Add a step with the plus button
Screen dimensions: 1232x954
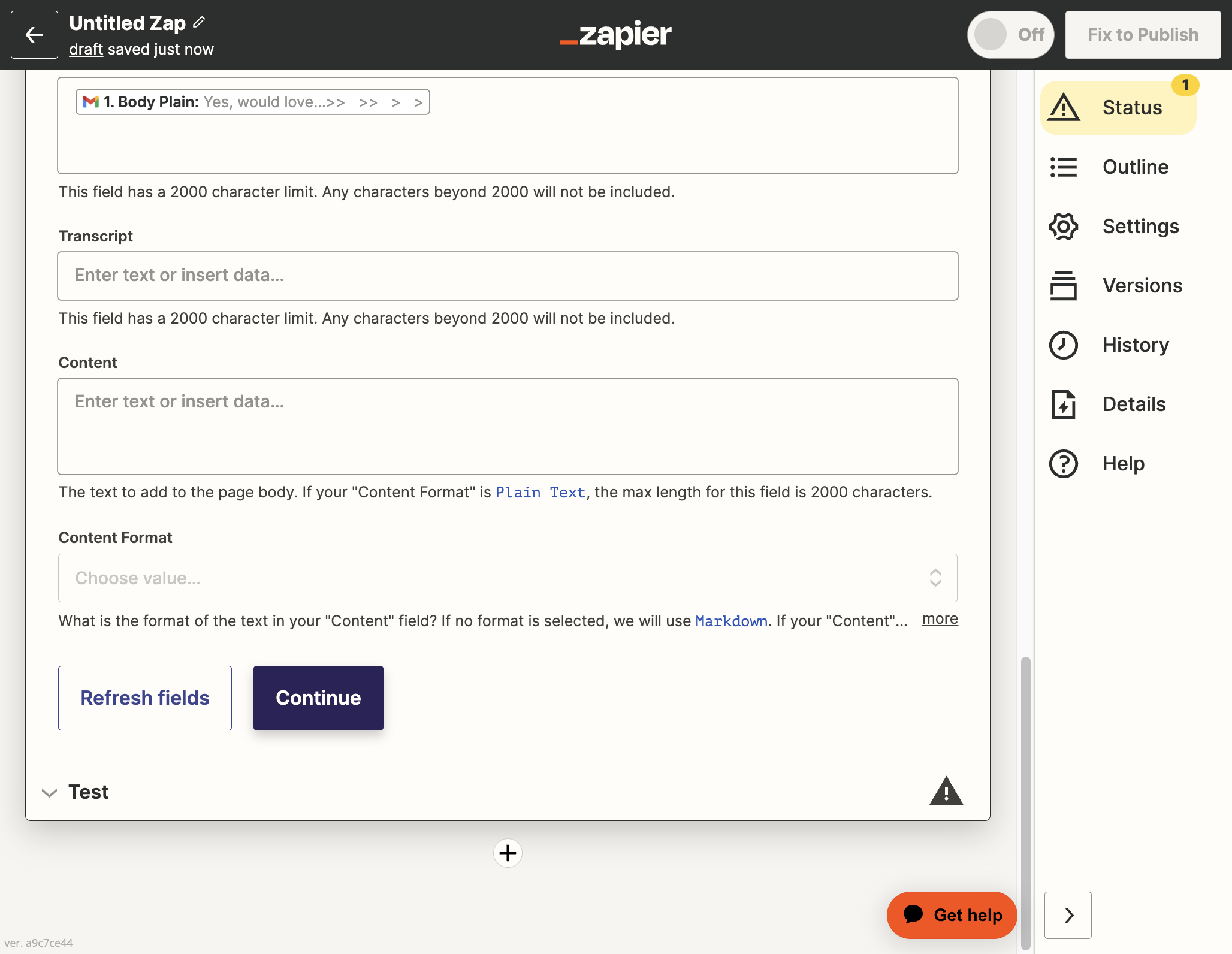tap(508, 853)
